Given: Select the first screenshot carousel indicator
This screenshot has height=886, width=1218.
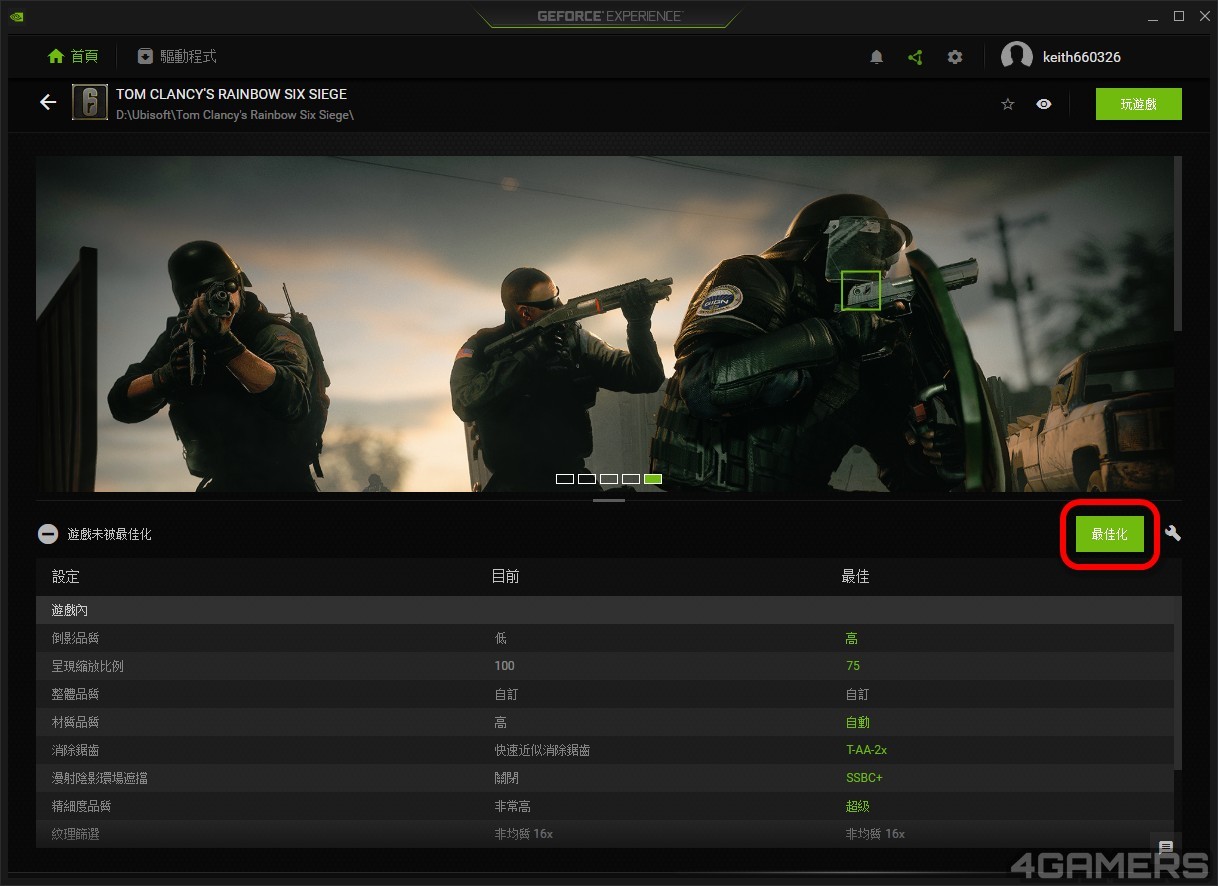Looking at the screenshot, I should point(565,479).
